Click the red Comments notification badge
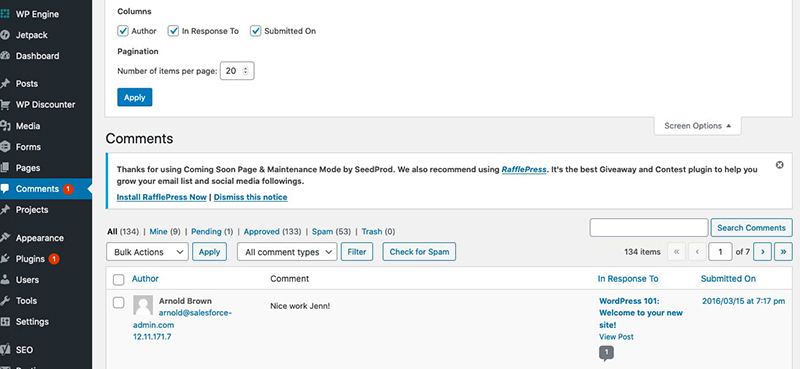Viewport: 800px width, 369px height. click(68, 189)
